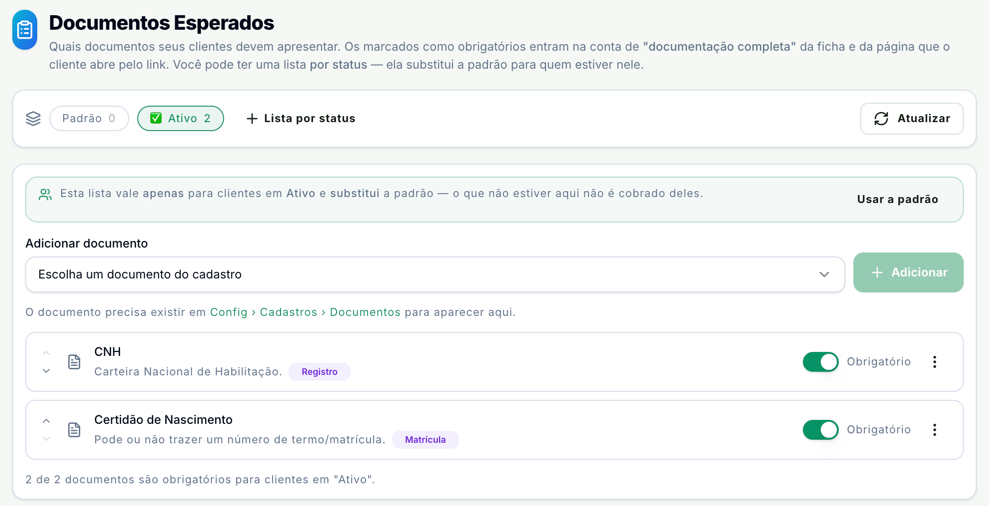989x506 pixels.
Task: Open more options menu for CNH
Action: click(x=935, y=362)
